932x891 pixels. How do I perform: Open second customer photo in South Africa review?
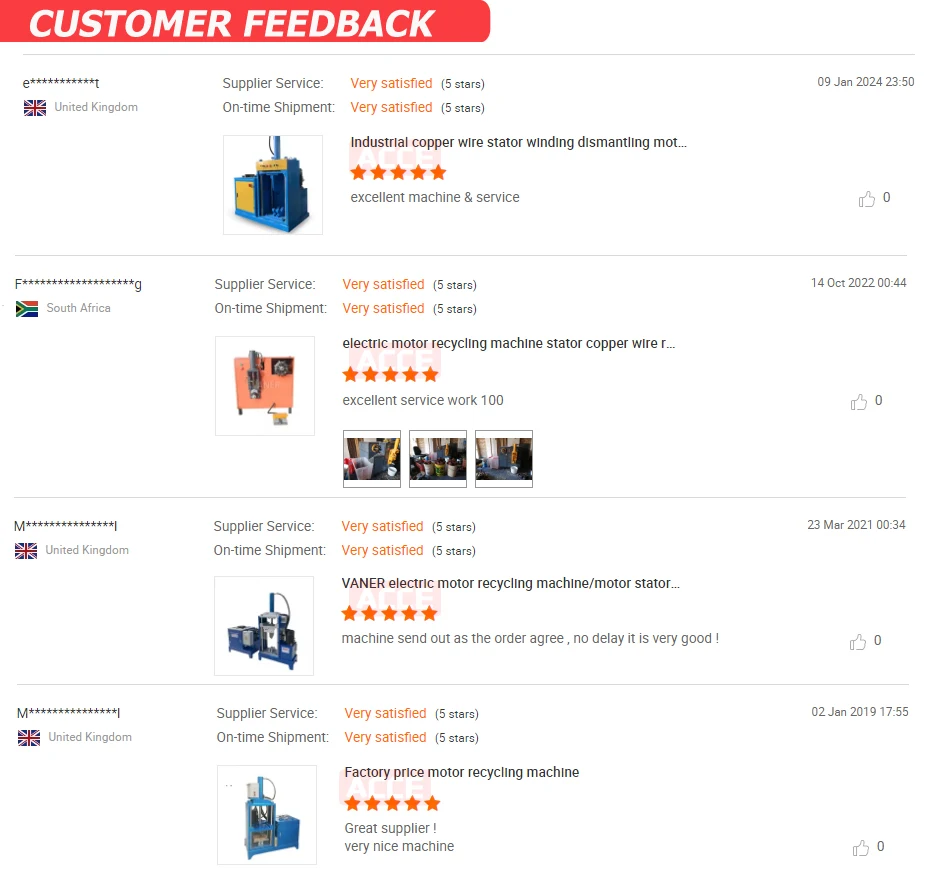pyautogui.click(x=438, y=459)
